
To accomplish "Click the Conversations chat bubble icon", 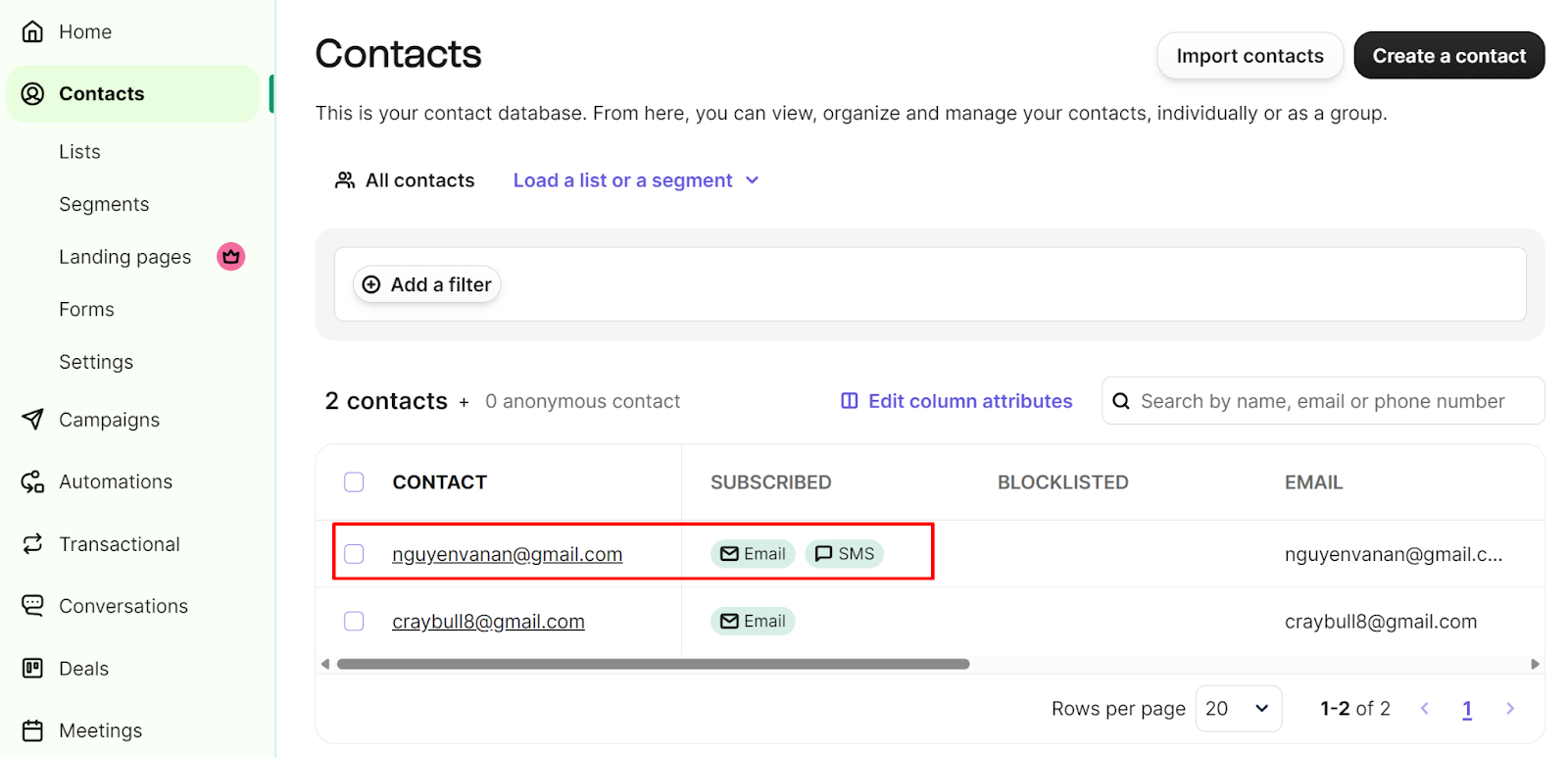I will [x=32, y=606].
